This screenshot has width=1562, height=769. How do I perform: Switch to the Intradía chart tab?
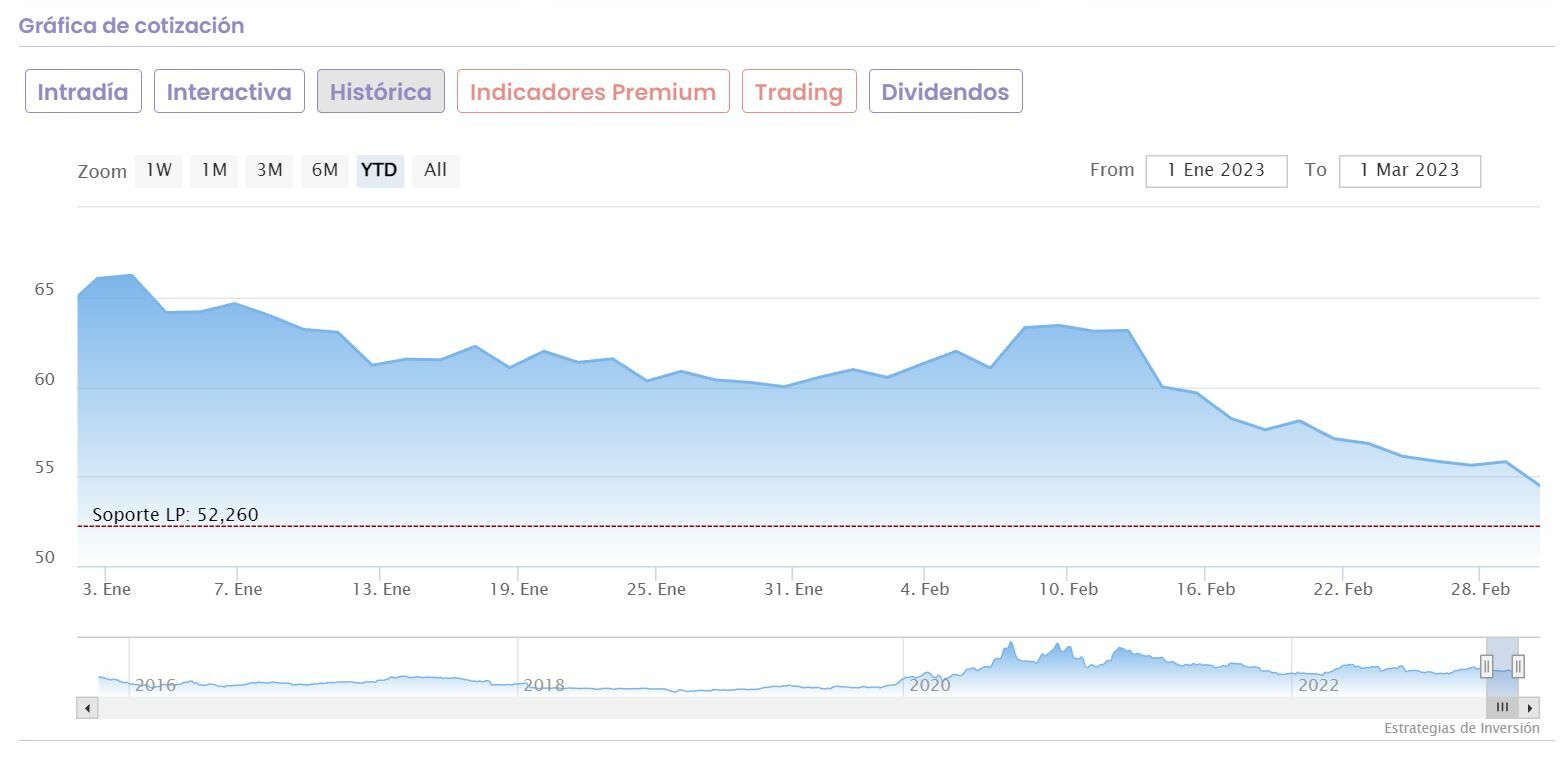coord(83,92)
